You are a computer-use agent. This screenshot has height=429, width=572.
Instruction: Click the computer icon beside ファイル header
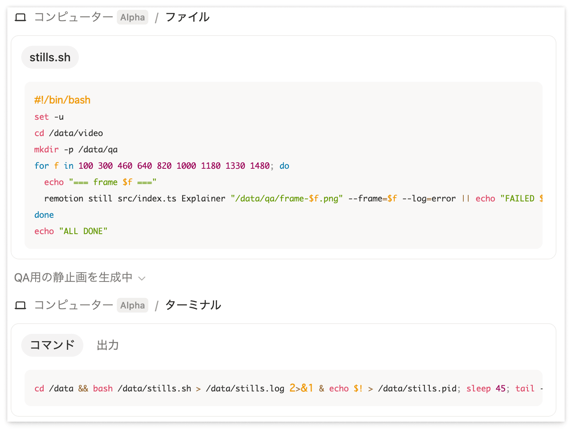(x=20, y=17)
